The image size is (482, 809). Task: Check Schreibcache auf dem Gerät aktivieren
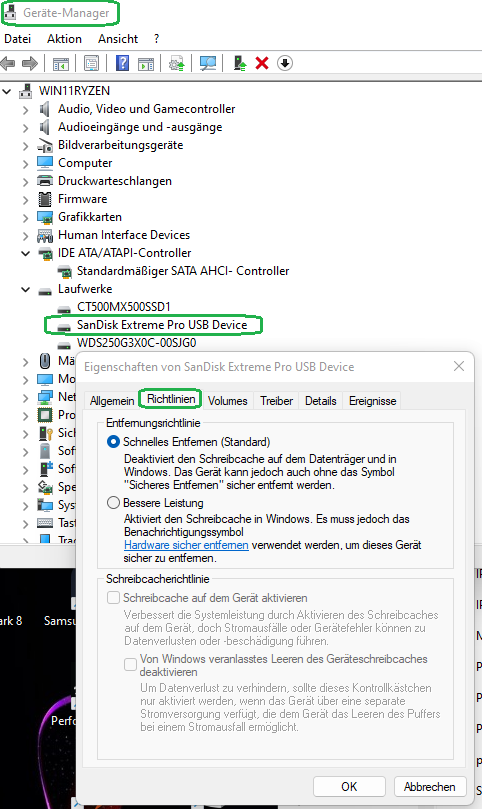click(113, 598)
